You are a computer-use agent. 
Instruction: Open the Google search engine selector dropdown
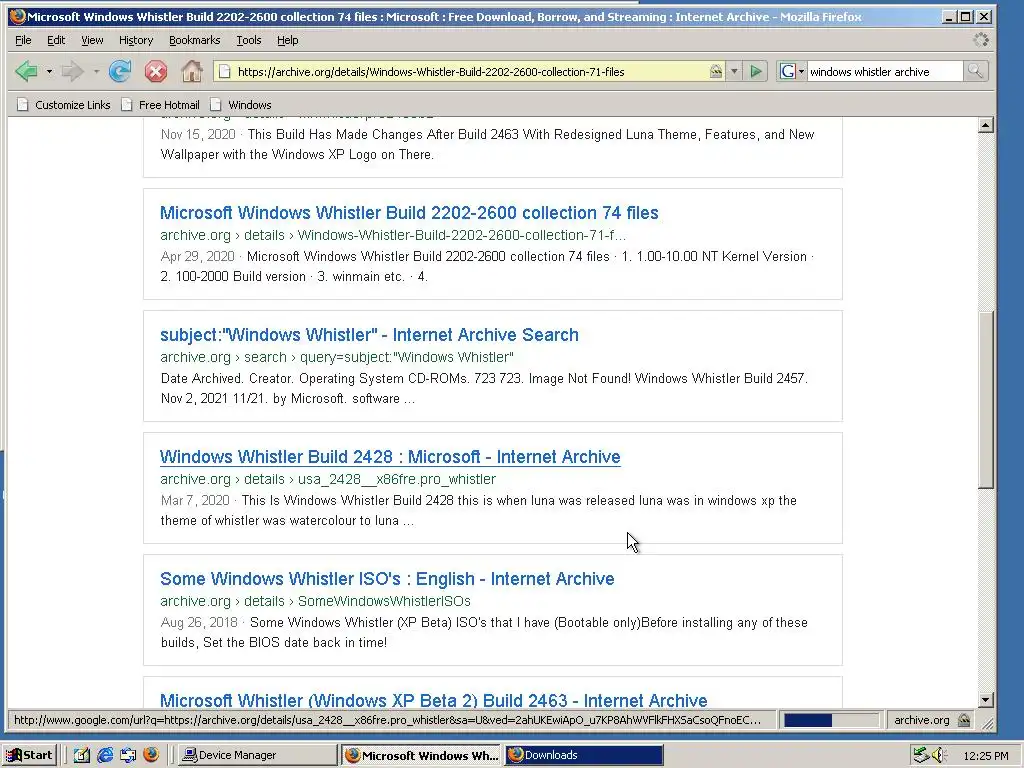coord(792,71)
